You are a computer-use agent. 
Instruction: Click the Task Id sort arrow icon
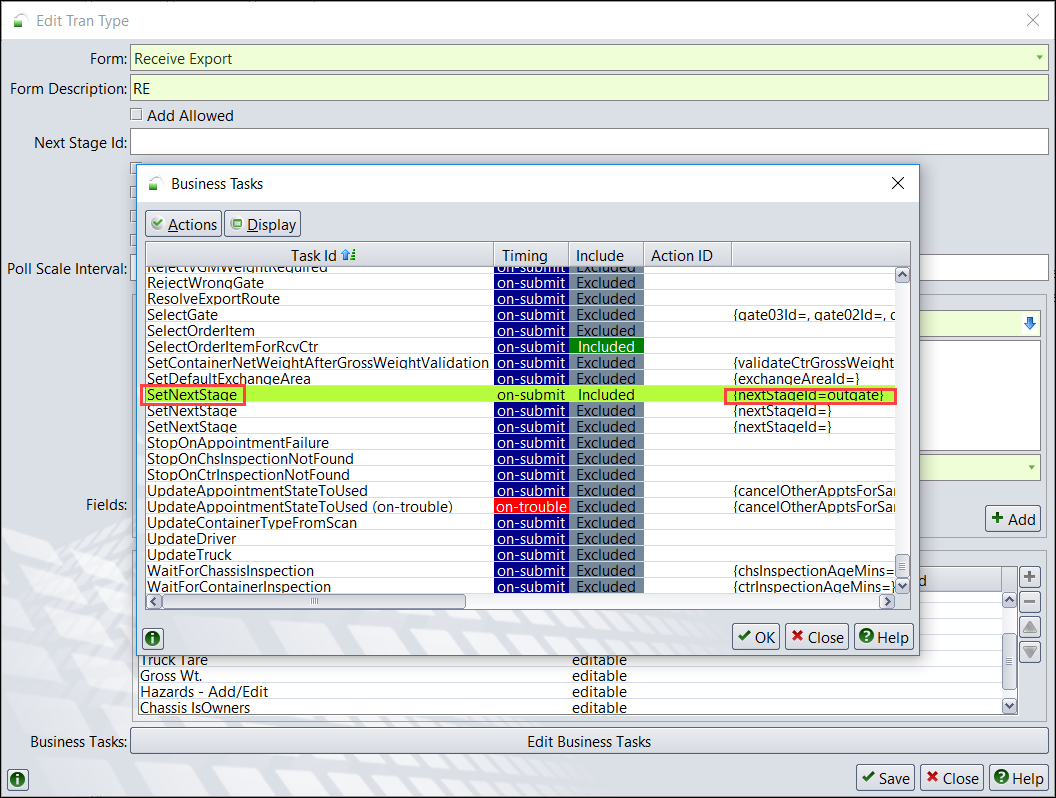tap(348, 255)
